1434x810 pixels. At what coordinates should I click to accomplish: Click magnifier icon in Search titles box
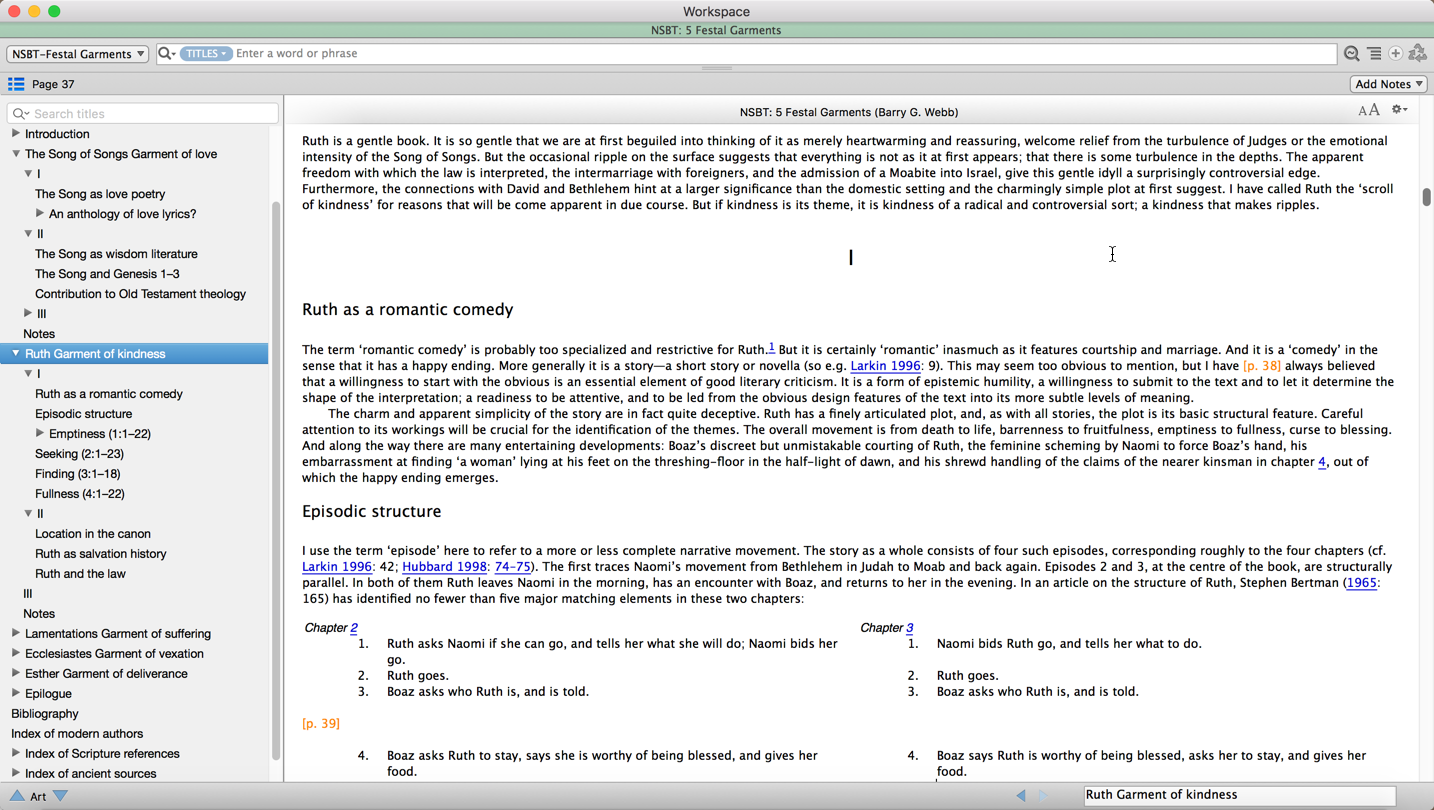click(x=20, y=114)
